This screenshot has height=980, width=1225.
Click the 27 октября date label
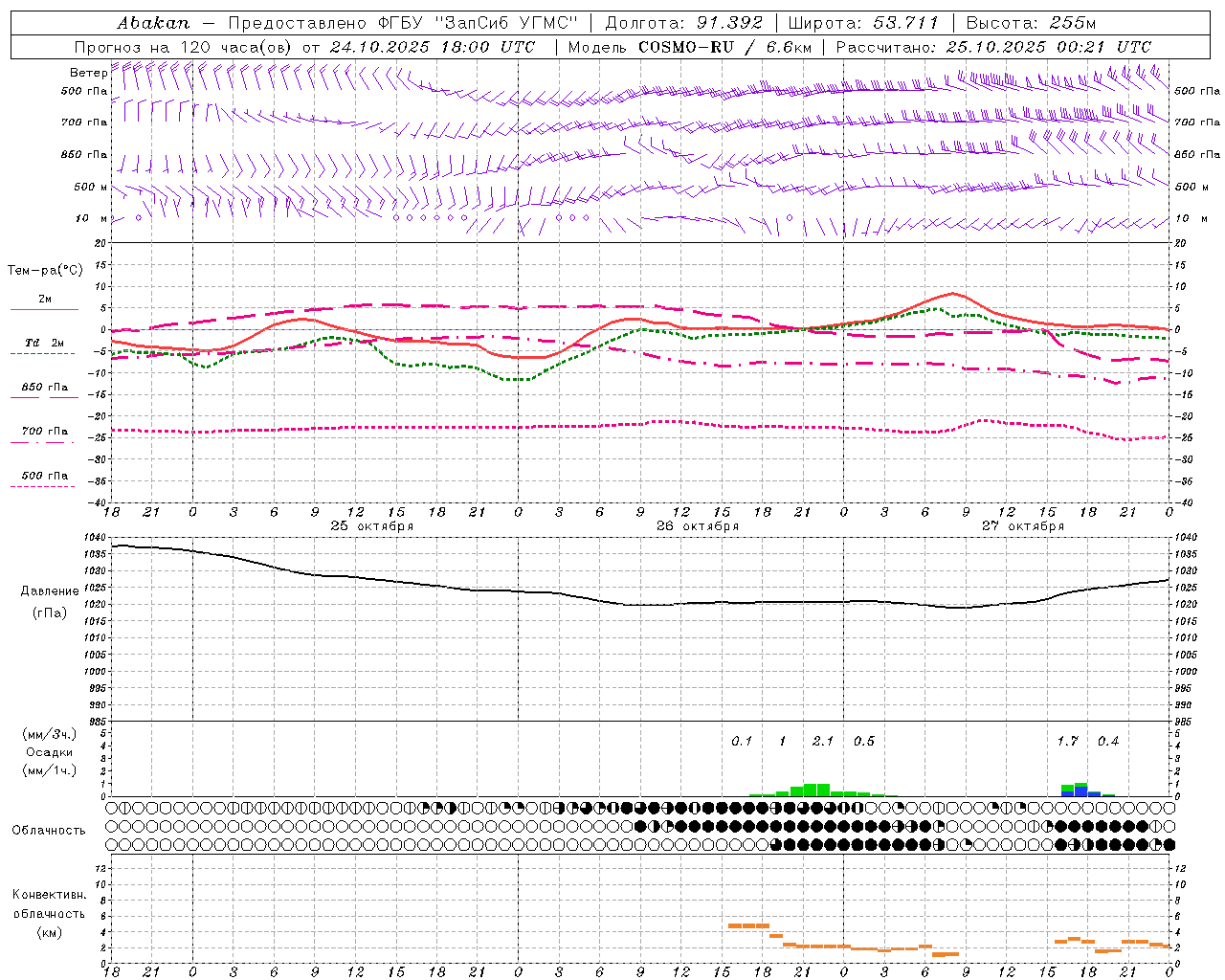point(1023,526)
